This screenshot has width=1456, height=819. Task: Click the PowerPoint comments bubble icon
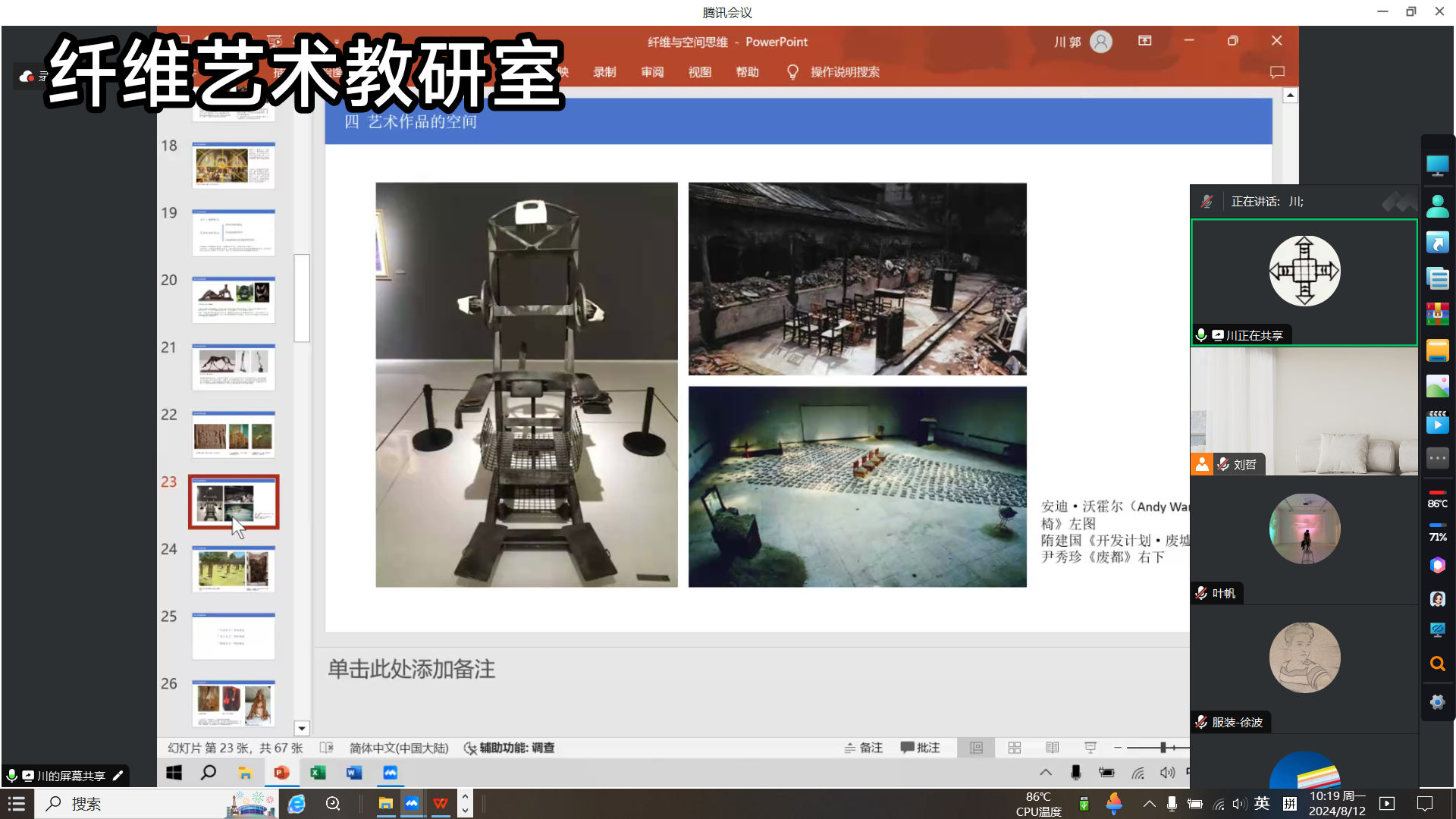pyautogui.click(x=1277, y=72)
